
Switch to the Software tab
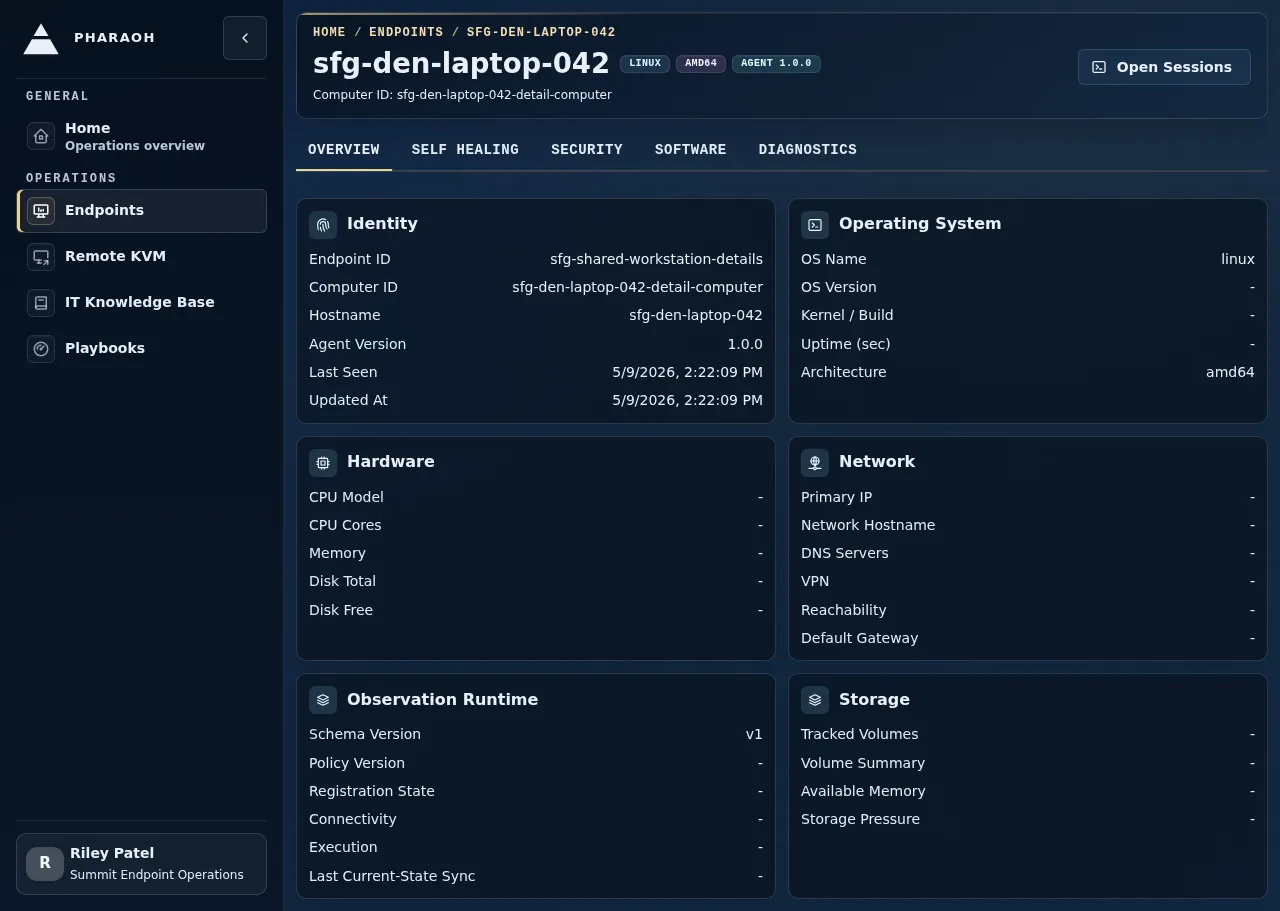tap(691, 150)
